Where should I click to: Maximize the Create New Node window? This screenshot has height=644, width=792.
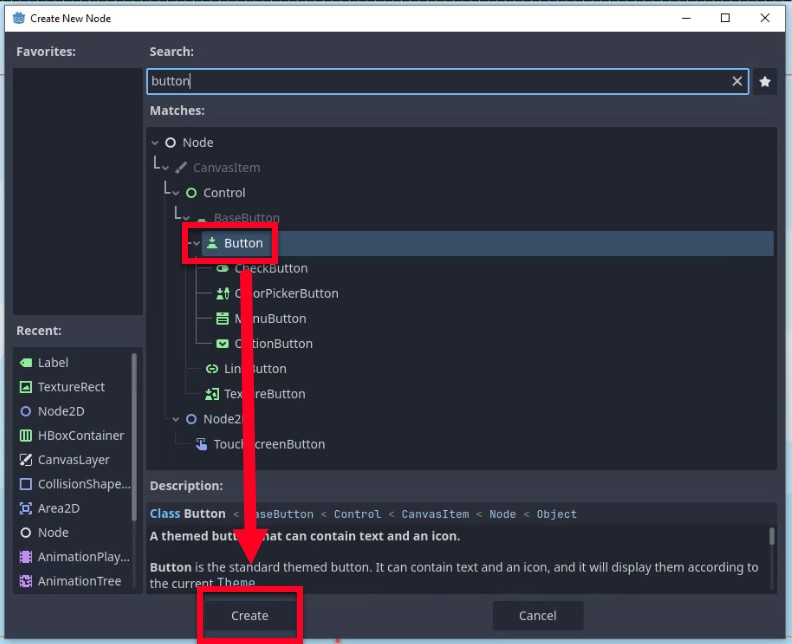coord(725,18)
